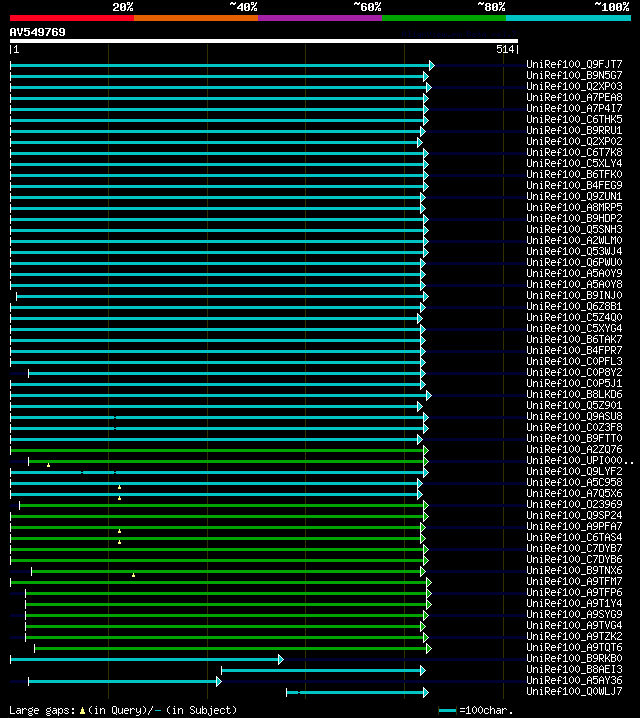Click the alignment end arrowhead for A5AY36
This screenshot has height=718, width=640.
[219, 681]
